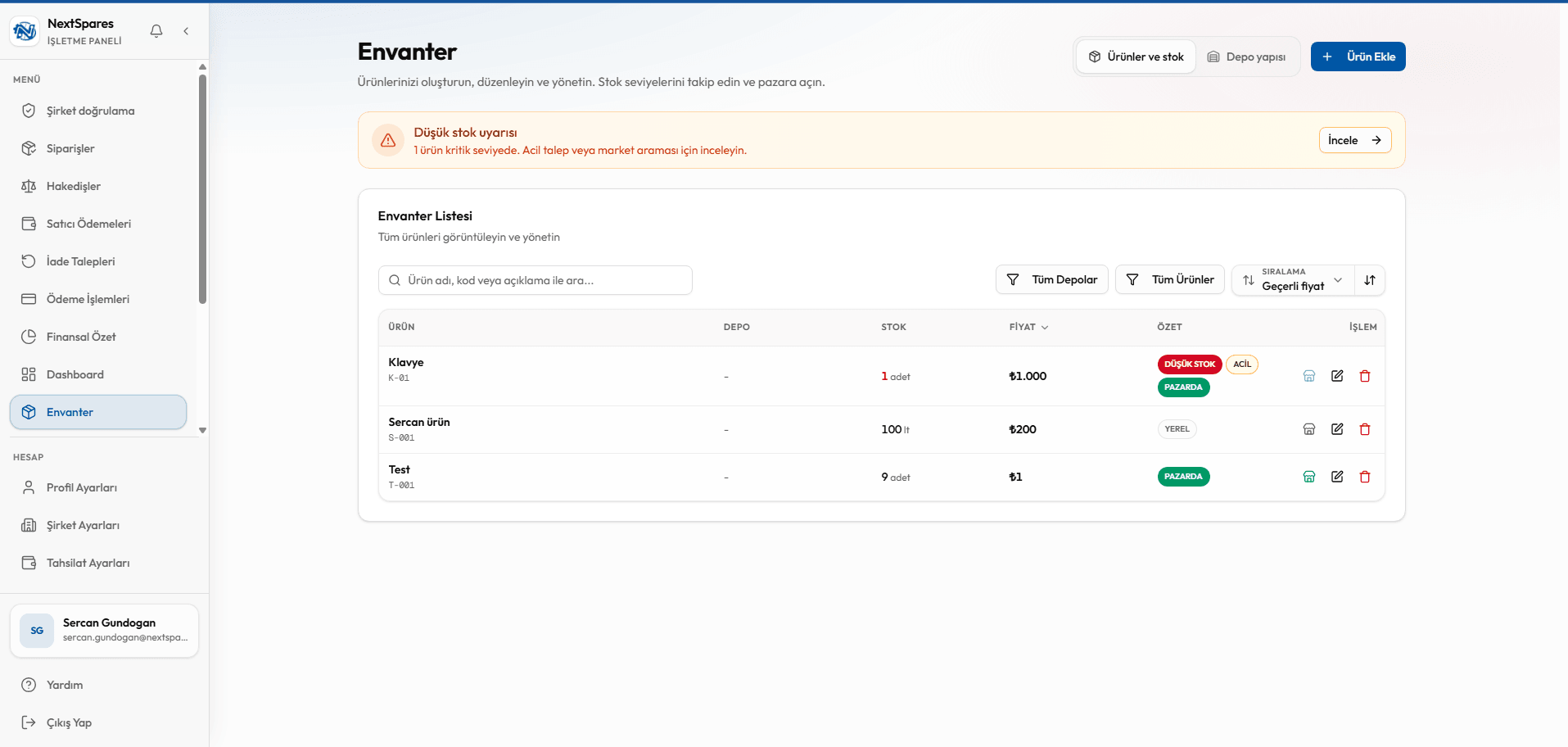Click the low stock warning triangle icon
The image size is (1568, 747).
click(388, 140)
